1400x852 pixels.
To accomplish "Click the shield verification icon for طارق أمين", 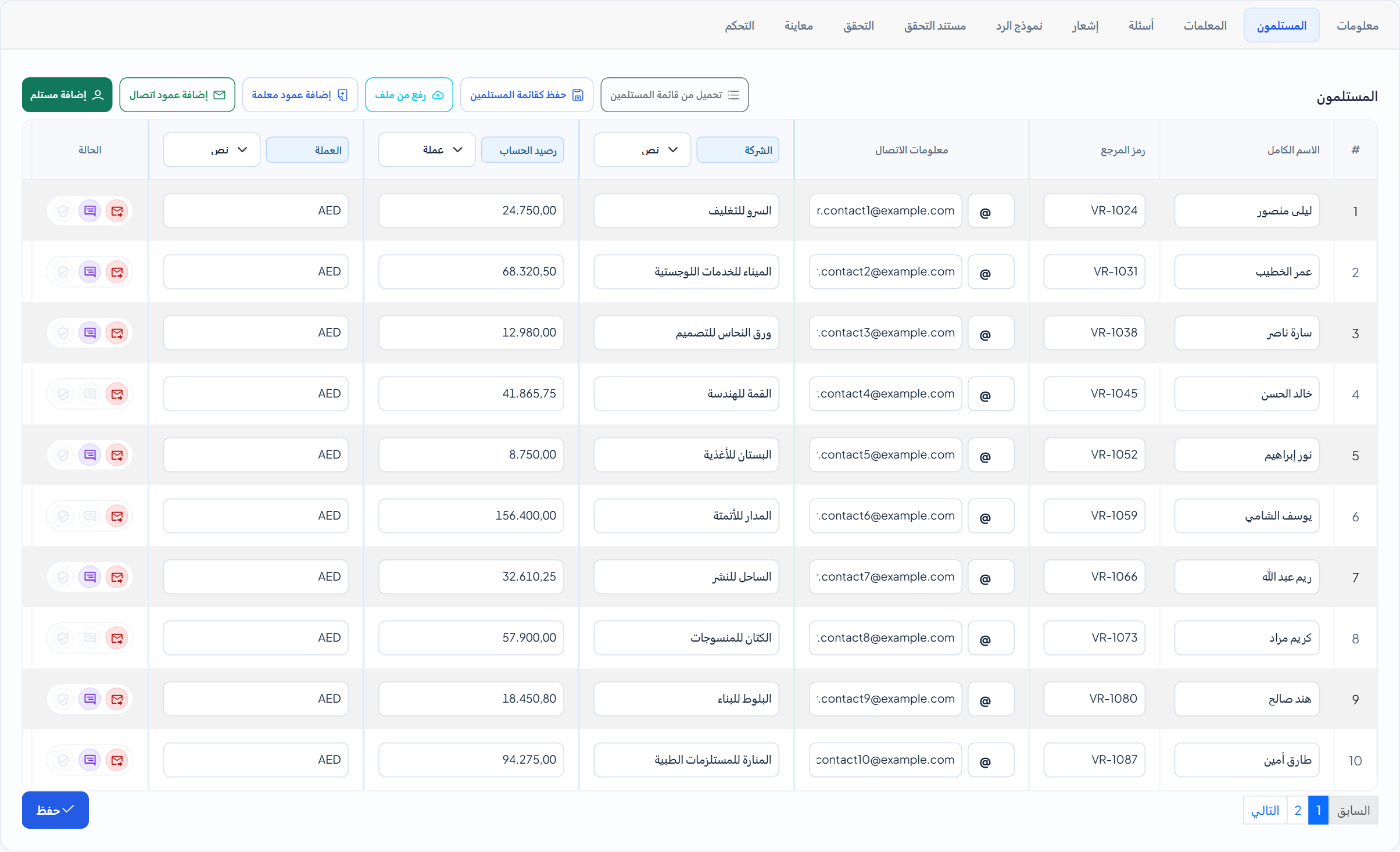I will coord(63,760).
